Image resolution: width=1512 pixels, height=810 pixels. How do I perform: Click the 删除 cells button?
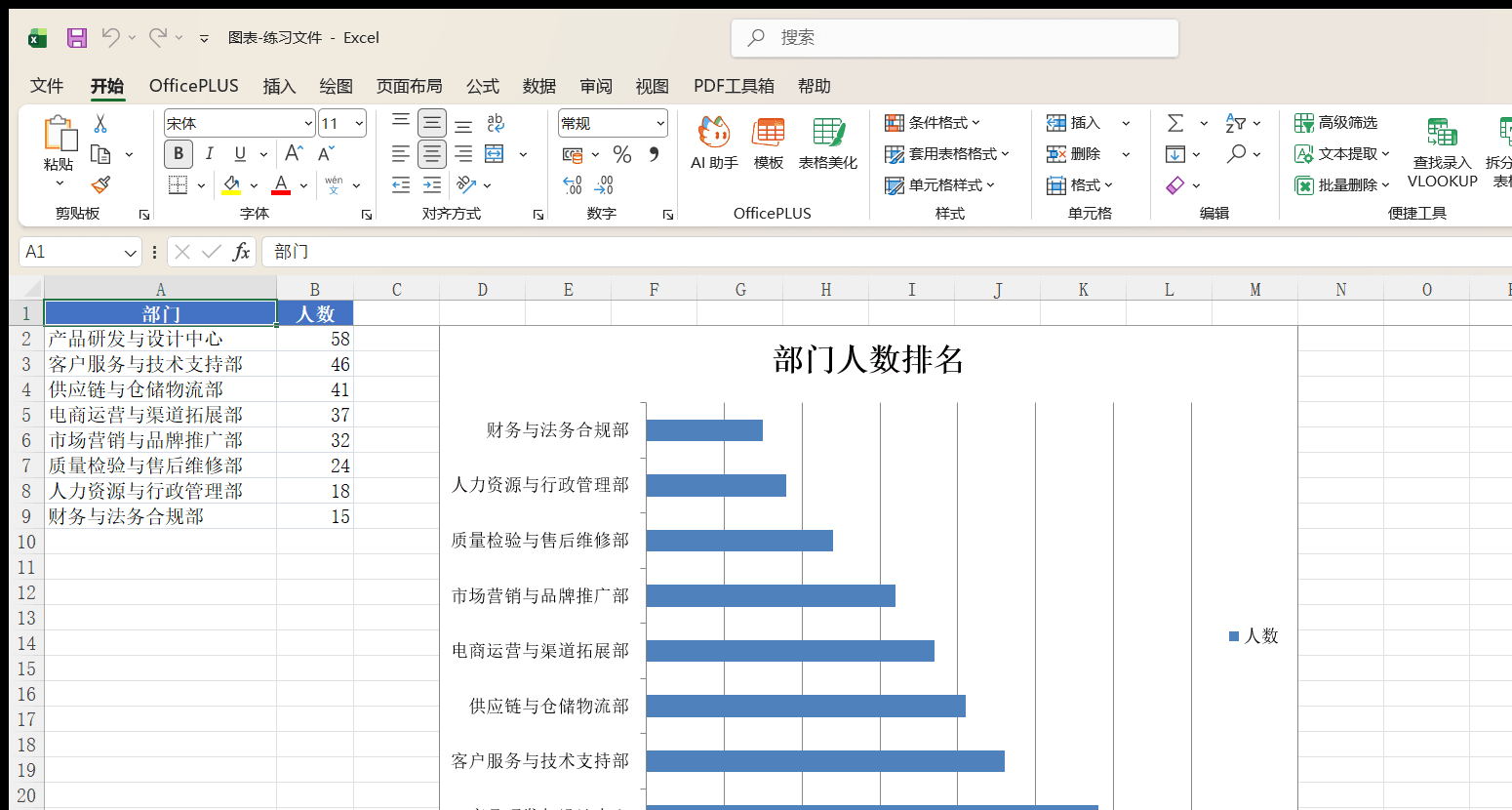point(1074,154)
